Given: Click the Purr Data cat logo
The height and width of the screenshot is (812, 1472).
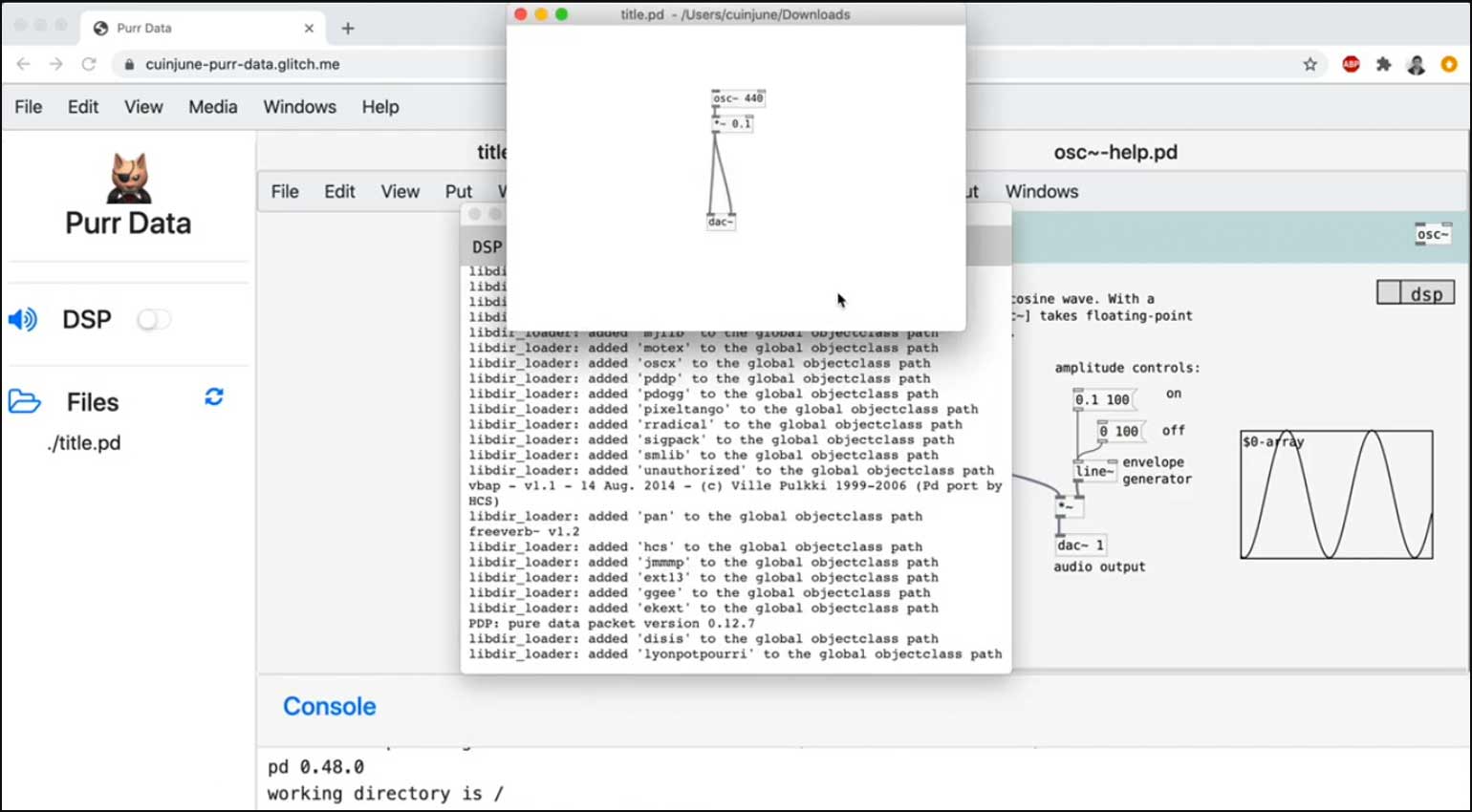Looking at the screenshot, I should [x=128, y=178].
